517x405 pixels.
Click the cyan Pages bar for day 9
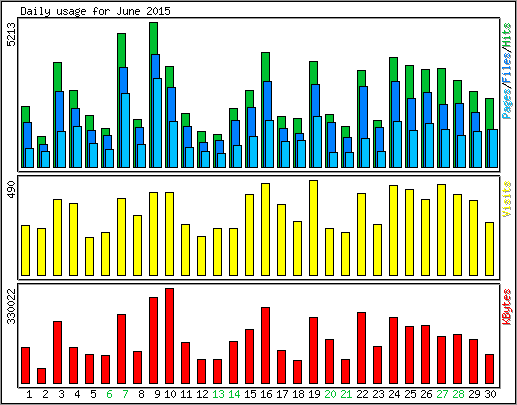(157, 123)
